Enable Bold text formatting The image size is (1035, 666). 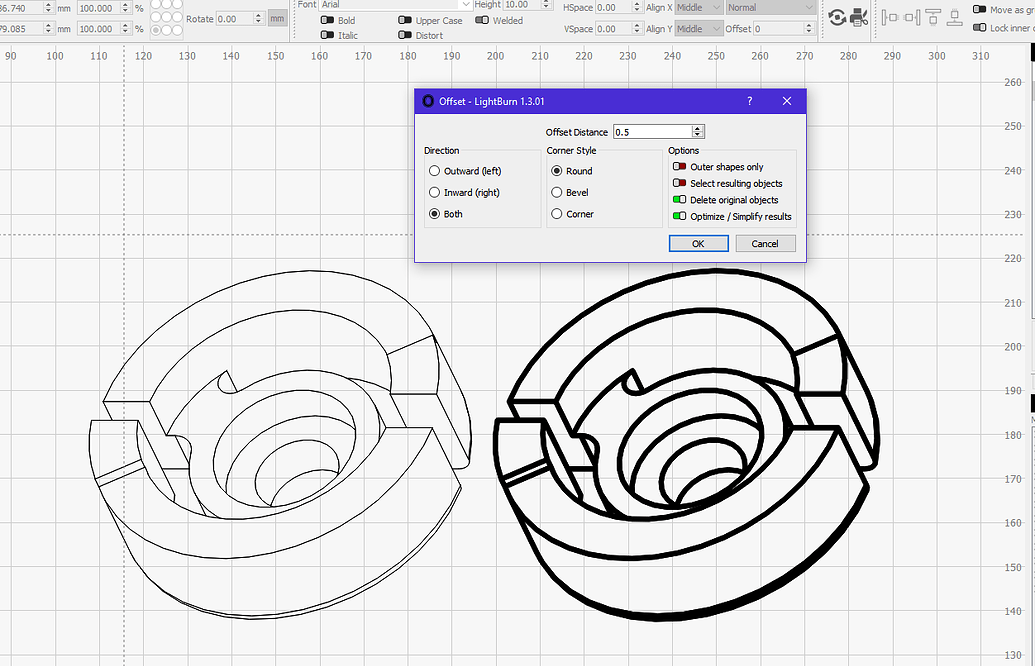click(x=325, y=20)
